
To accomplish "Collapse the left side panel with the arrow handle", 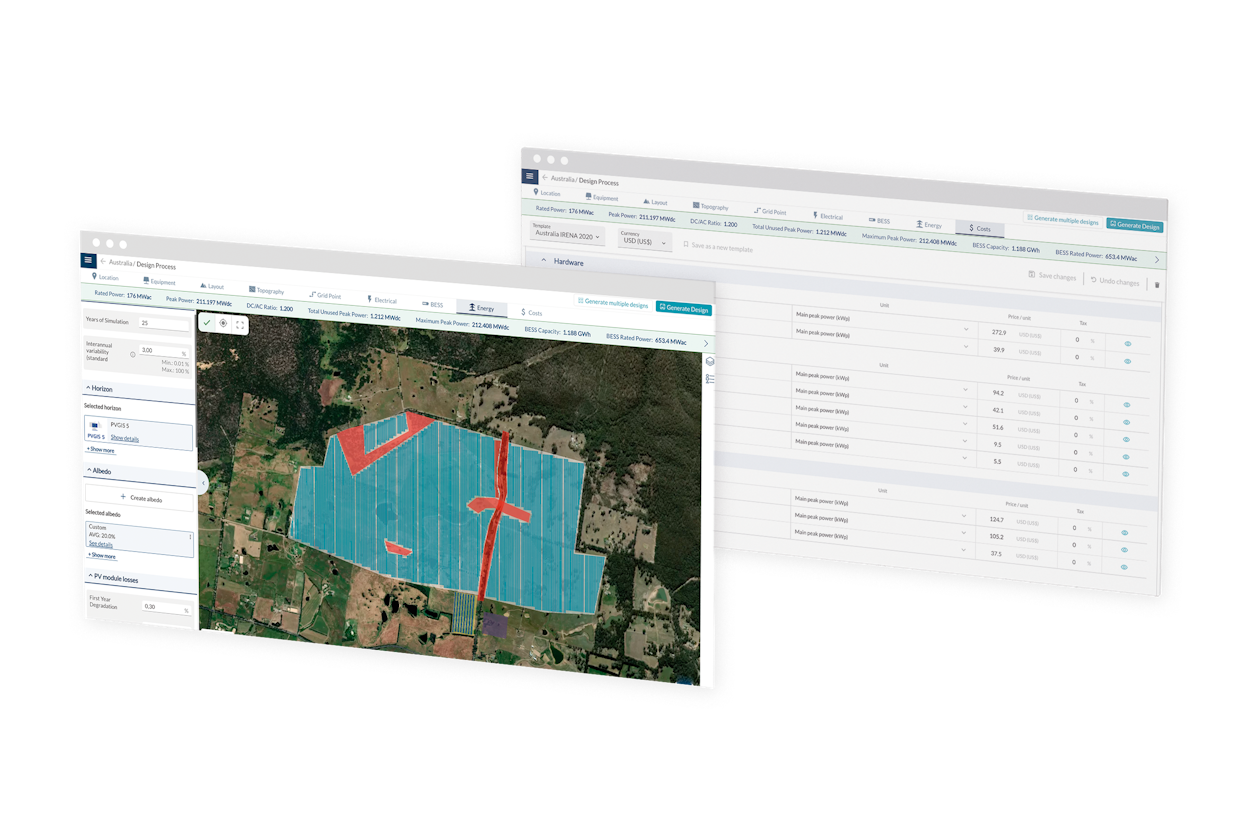I will click(203, 483).
